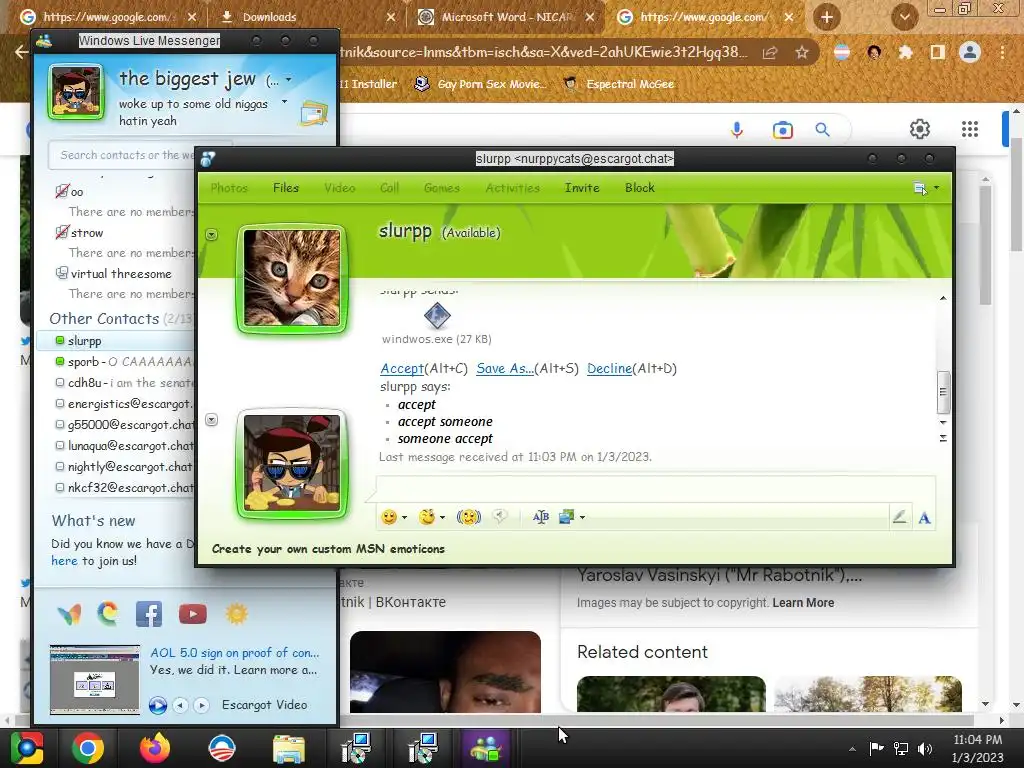1024x768 pixels.
Task: Open the change font tool in the chat toolbar
Action: (x=541, y=517)
